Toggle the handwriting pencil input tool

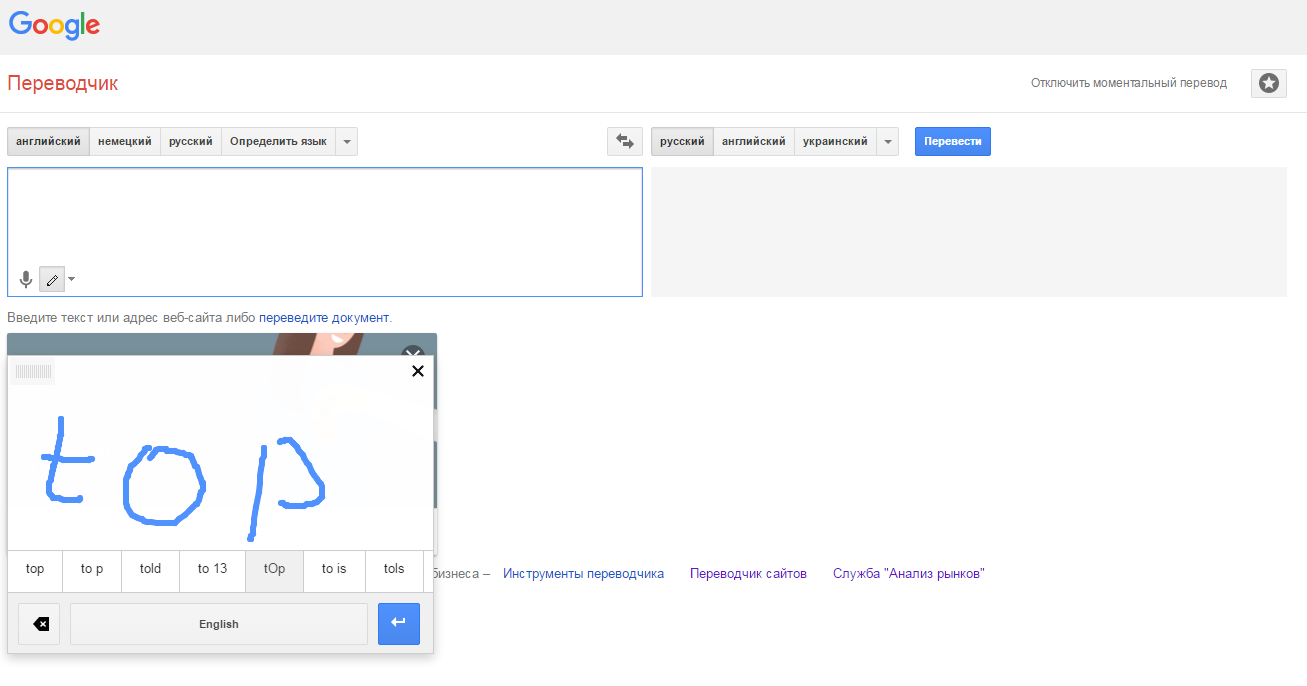pyautogui.click(x=52, y=279)
